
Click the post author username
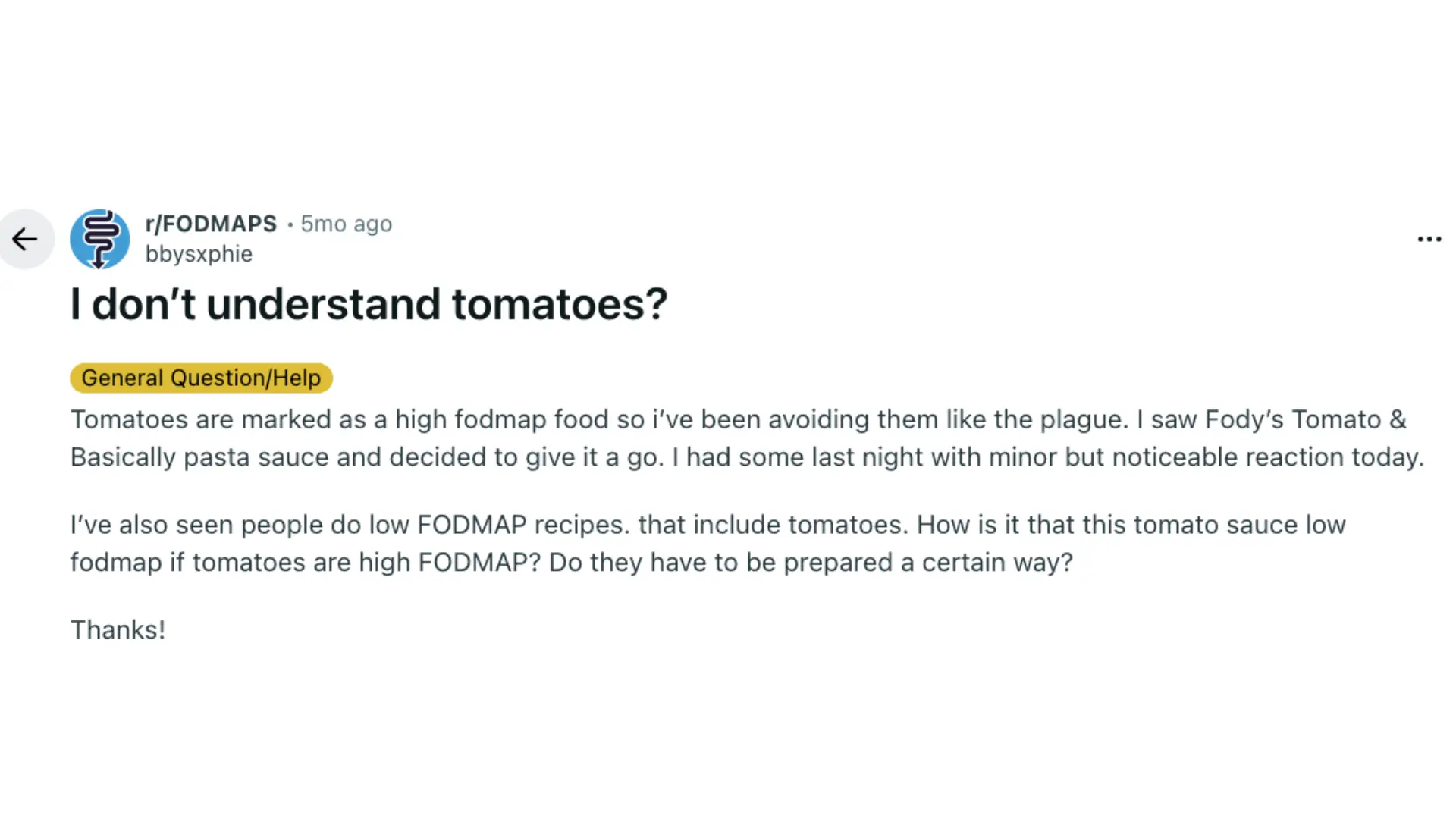pyautogui.click(x=198, y=254)
